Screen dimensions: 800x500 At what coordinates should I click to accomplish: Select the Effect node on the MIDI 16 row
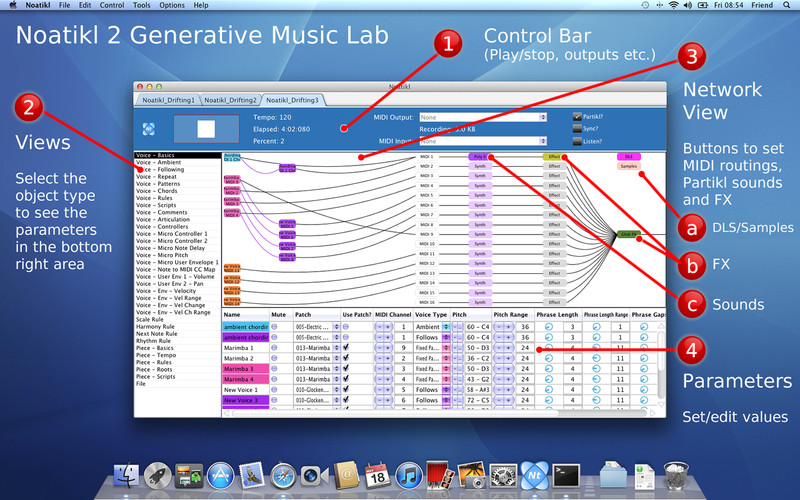555,302
